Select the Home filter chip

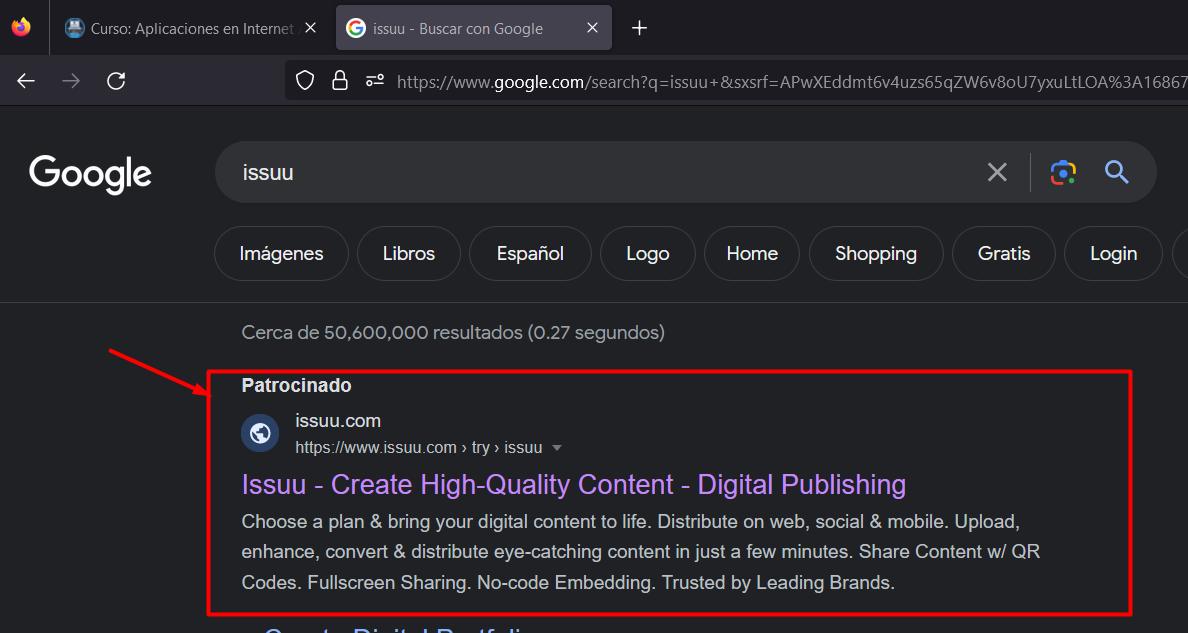[752, 253]
